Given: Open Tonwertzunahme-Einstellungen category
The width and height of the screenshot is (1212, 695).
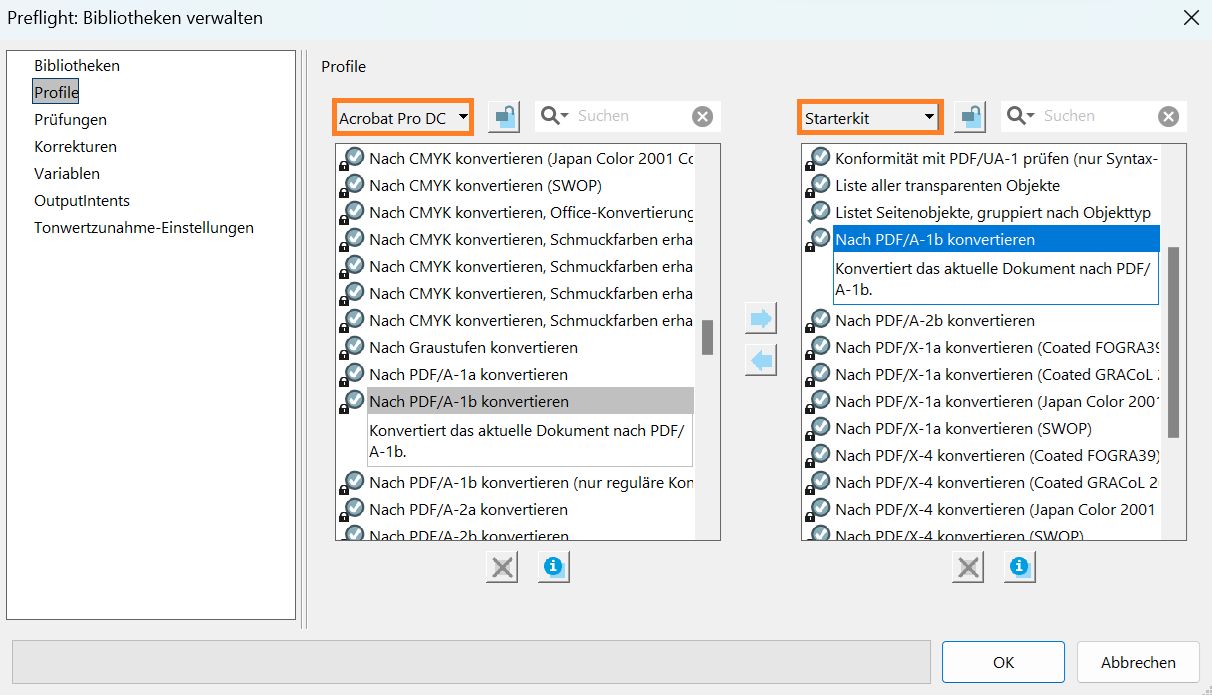Looking at the screenshot, I should tap(143, 228).
